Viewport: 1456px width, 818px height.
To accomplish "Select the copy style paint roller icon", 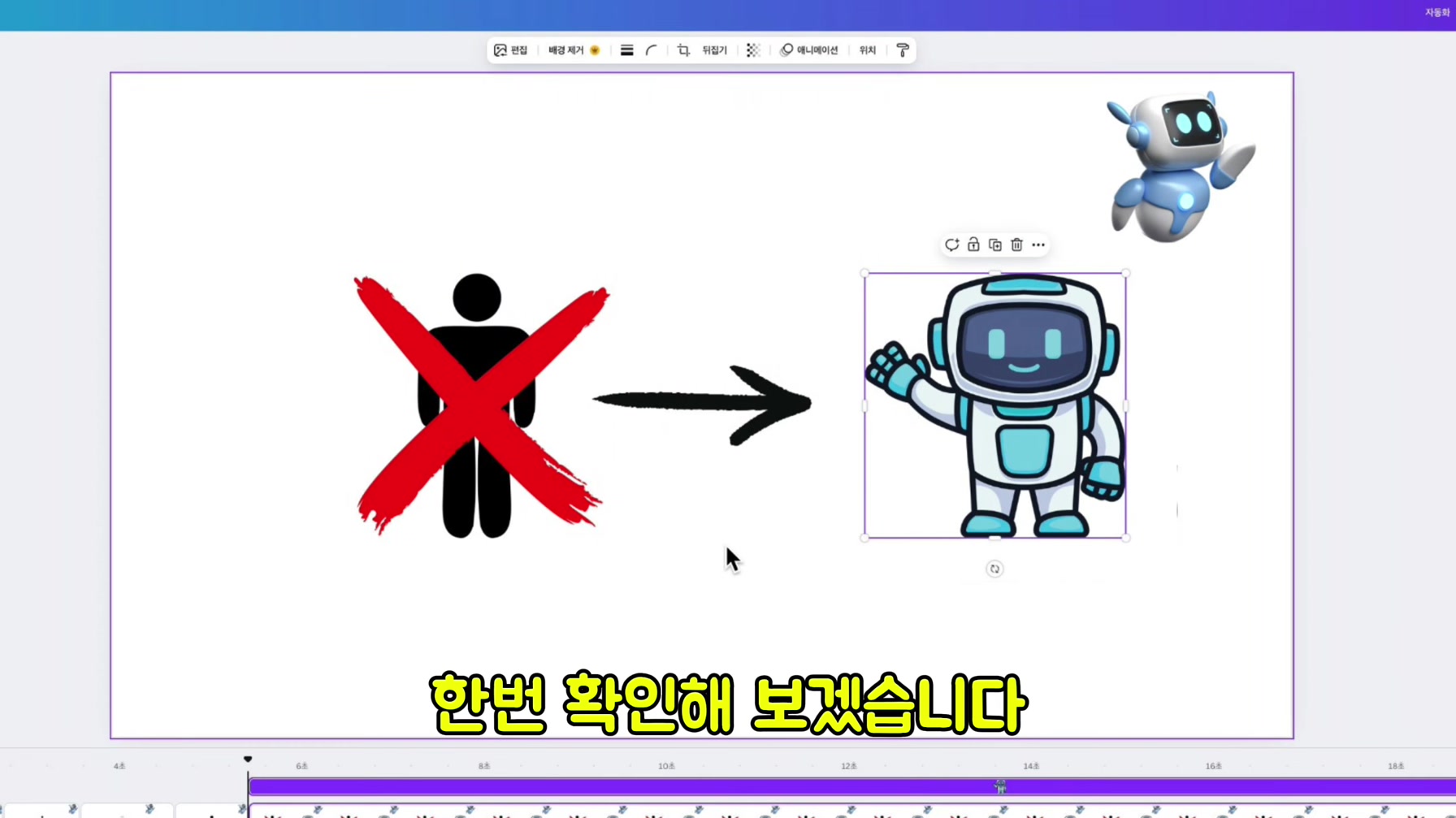I will [903, 50].
